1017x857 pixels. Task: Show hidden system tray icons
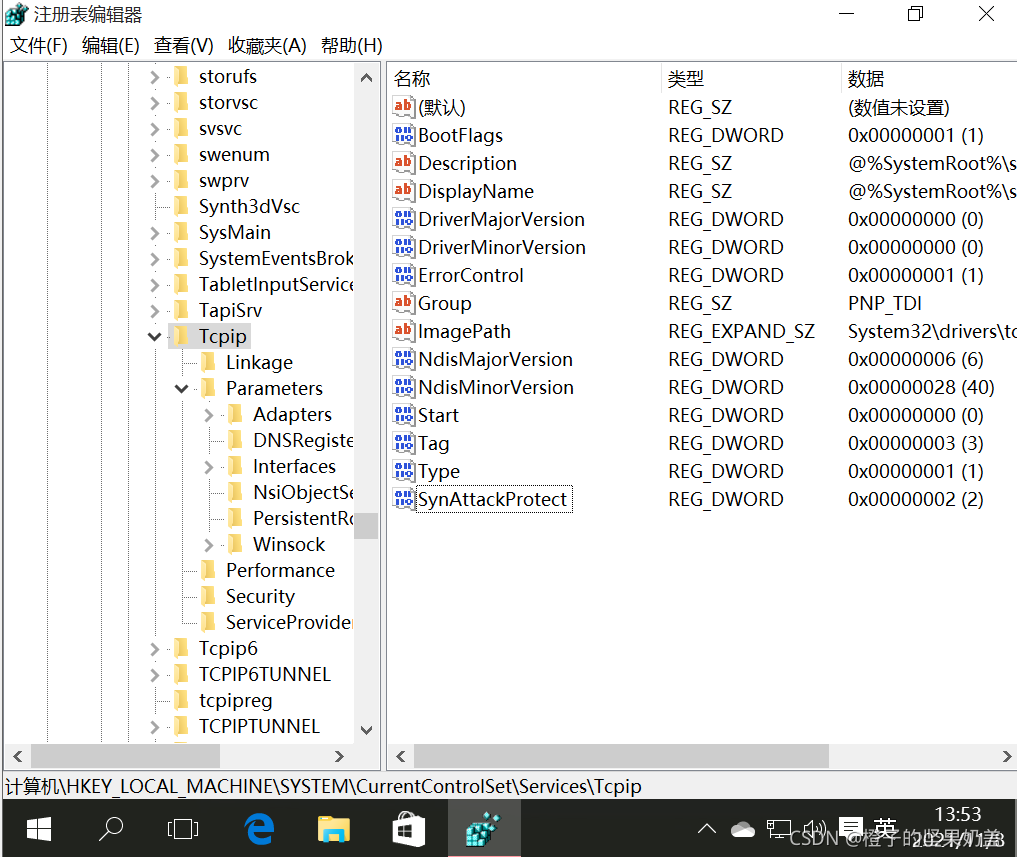pos(706,828)
